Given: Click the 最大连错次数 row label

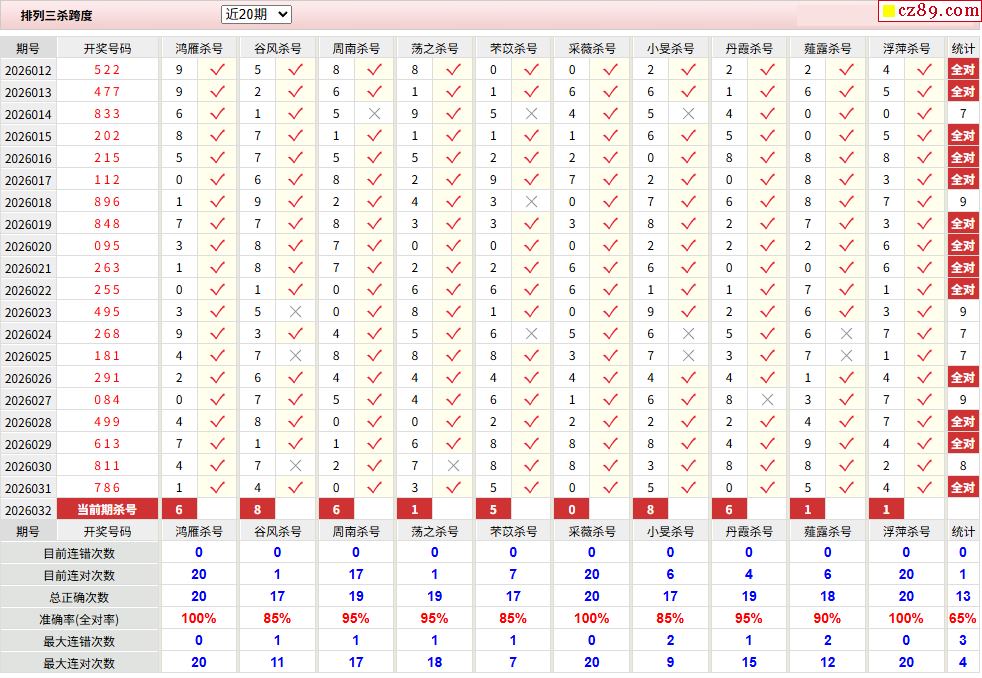Looking at the screenshot, I should point(79,641).
